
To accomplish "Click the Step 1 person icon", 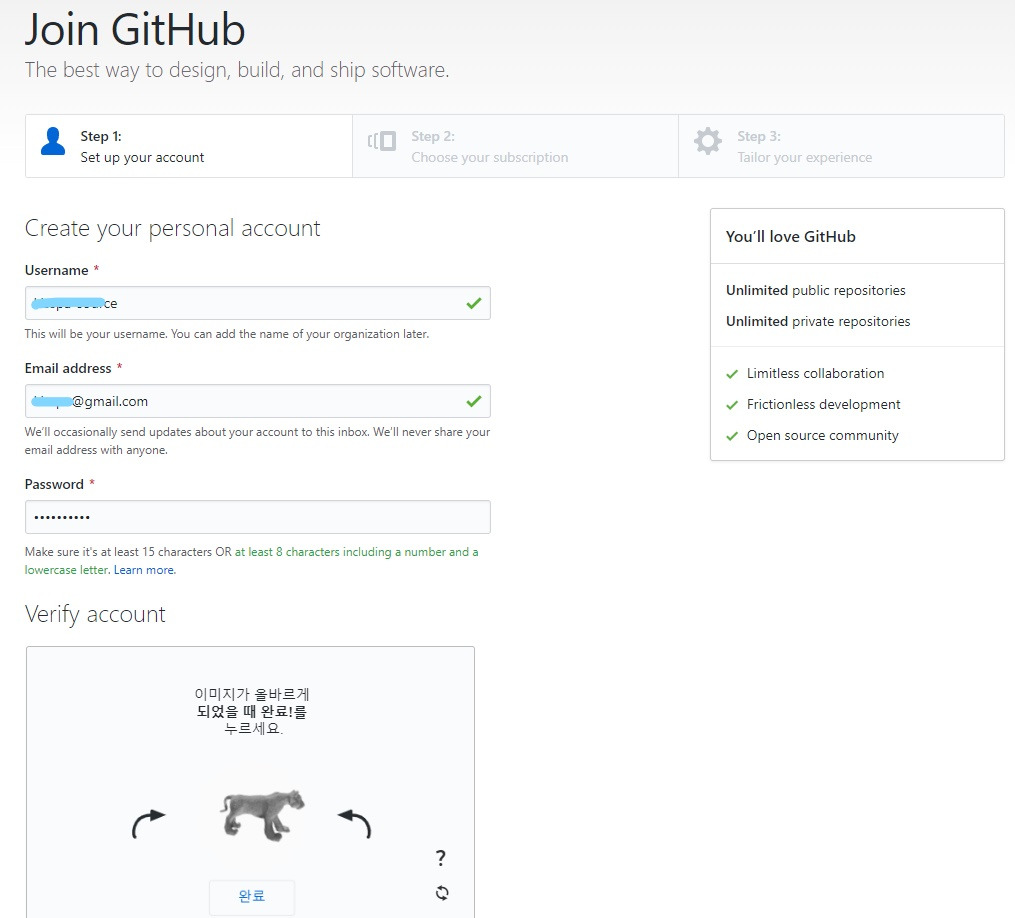I will click(x=52, y=142).
